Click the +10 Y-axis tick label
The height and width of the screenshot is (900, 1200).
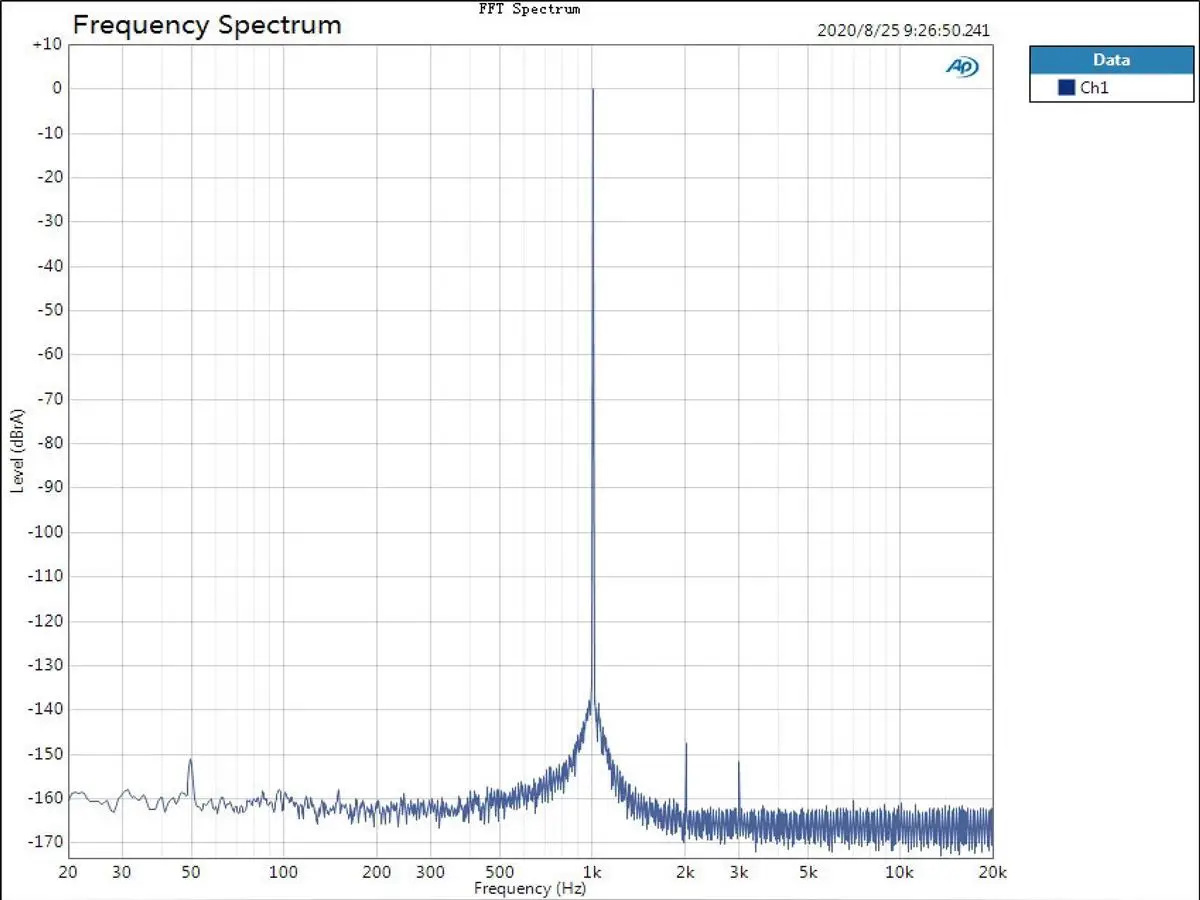(x=47, y=44)
